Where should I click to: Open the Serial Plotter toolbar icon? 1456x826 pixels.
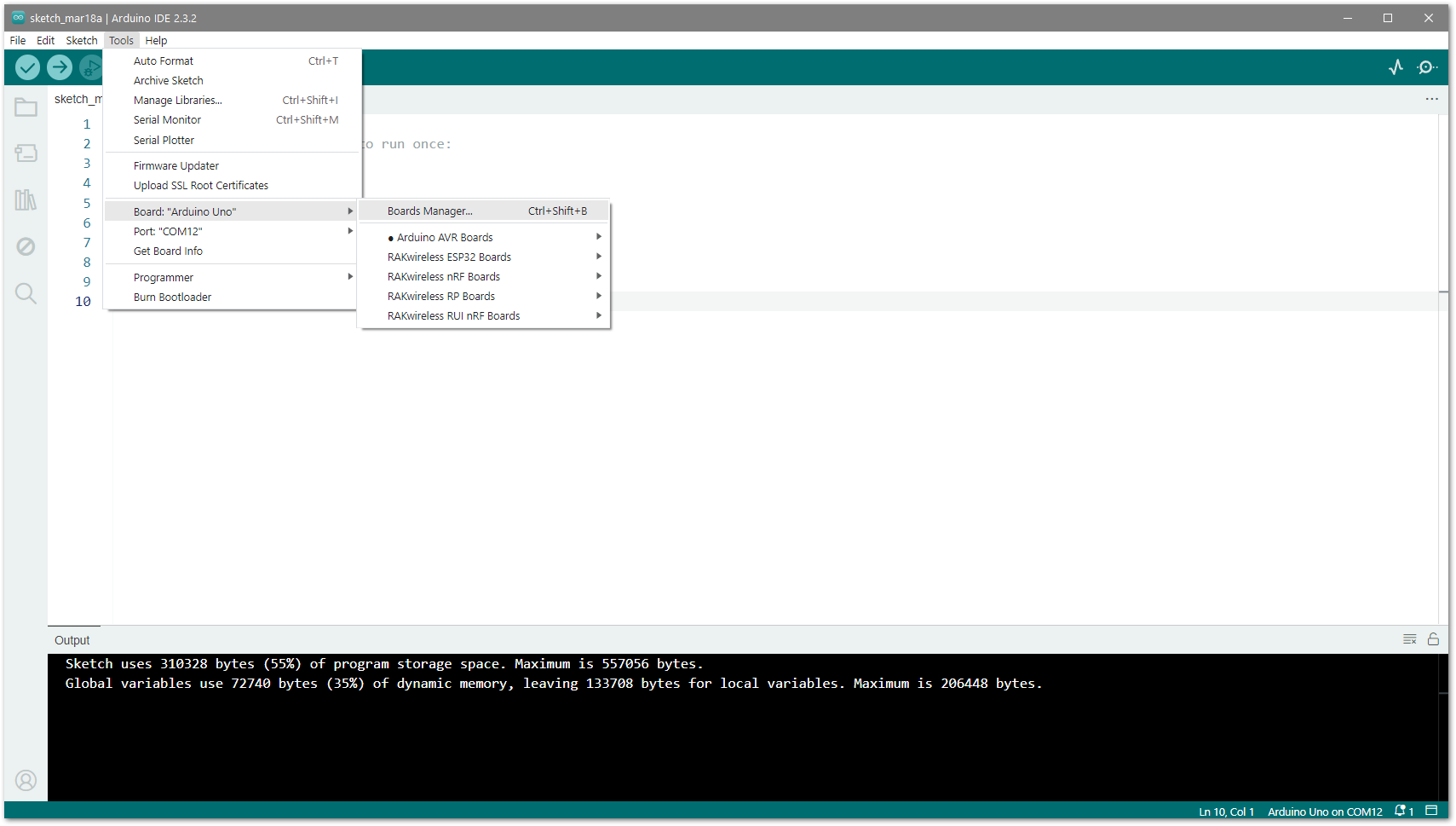click(1396, 67)
